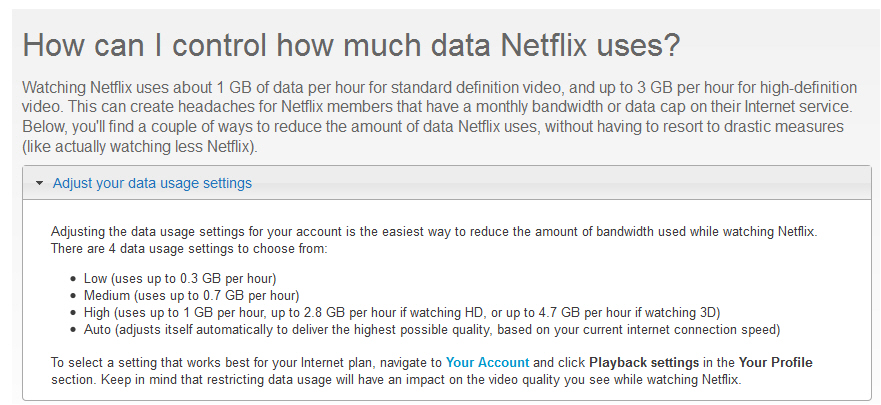Screen dimensions: 881x405
Task: Click 'There are 4 data usage settings' line
Action: (189, 248)
